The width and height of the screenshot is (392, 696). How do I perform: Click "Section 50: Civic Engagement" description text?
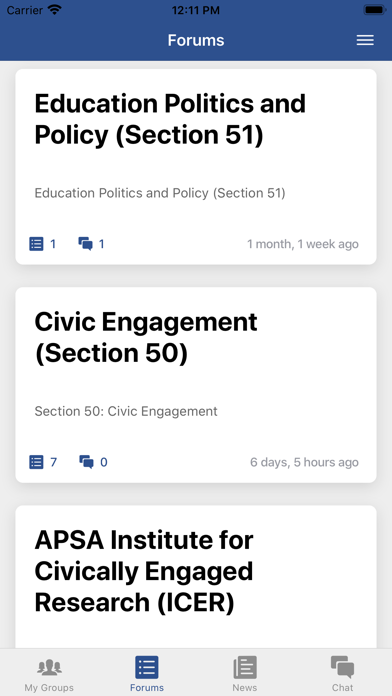tap(126, 411)
